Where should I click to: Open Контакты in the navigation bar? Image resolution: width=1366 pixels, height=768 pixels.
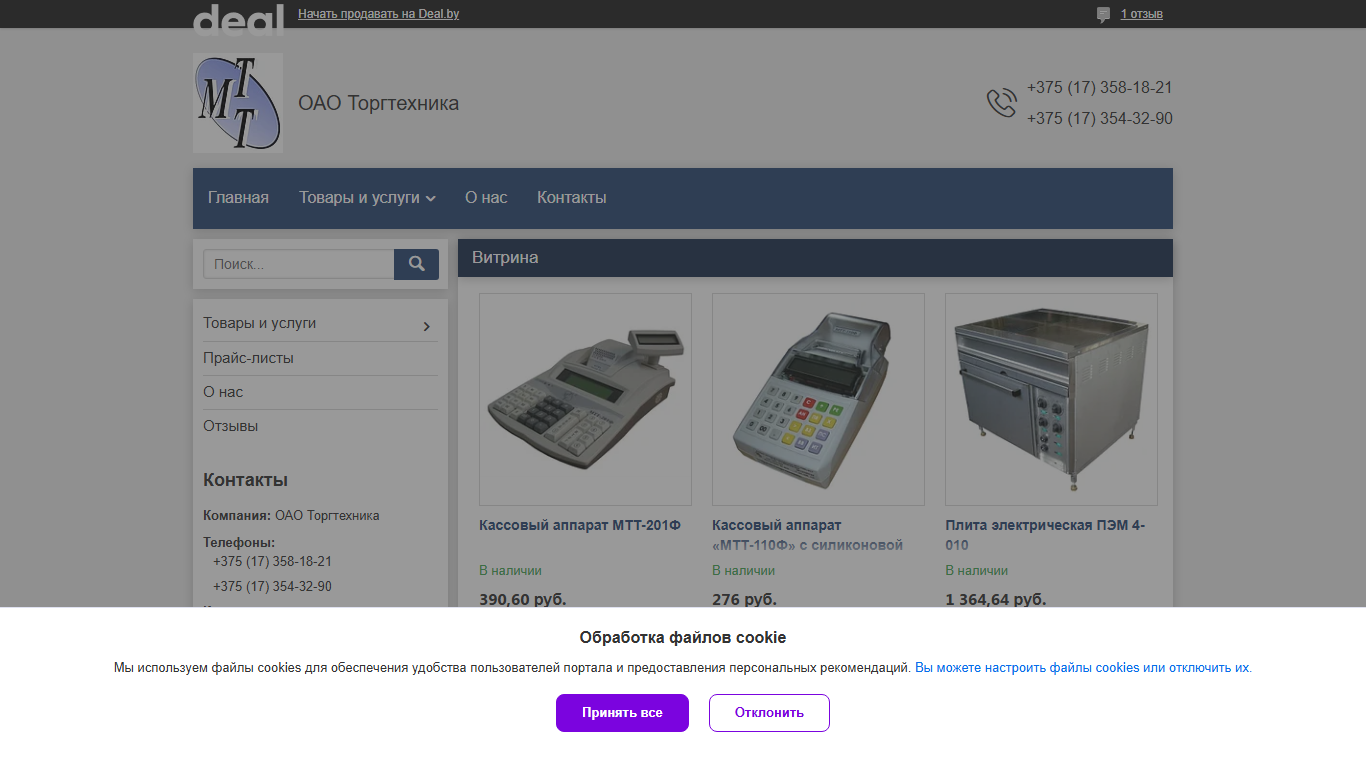(572, 198)
